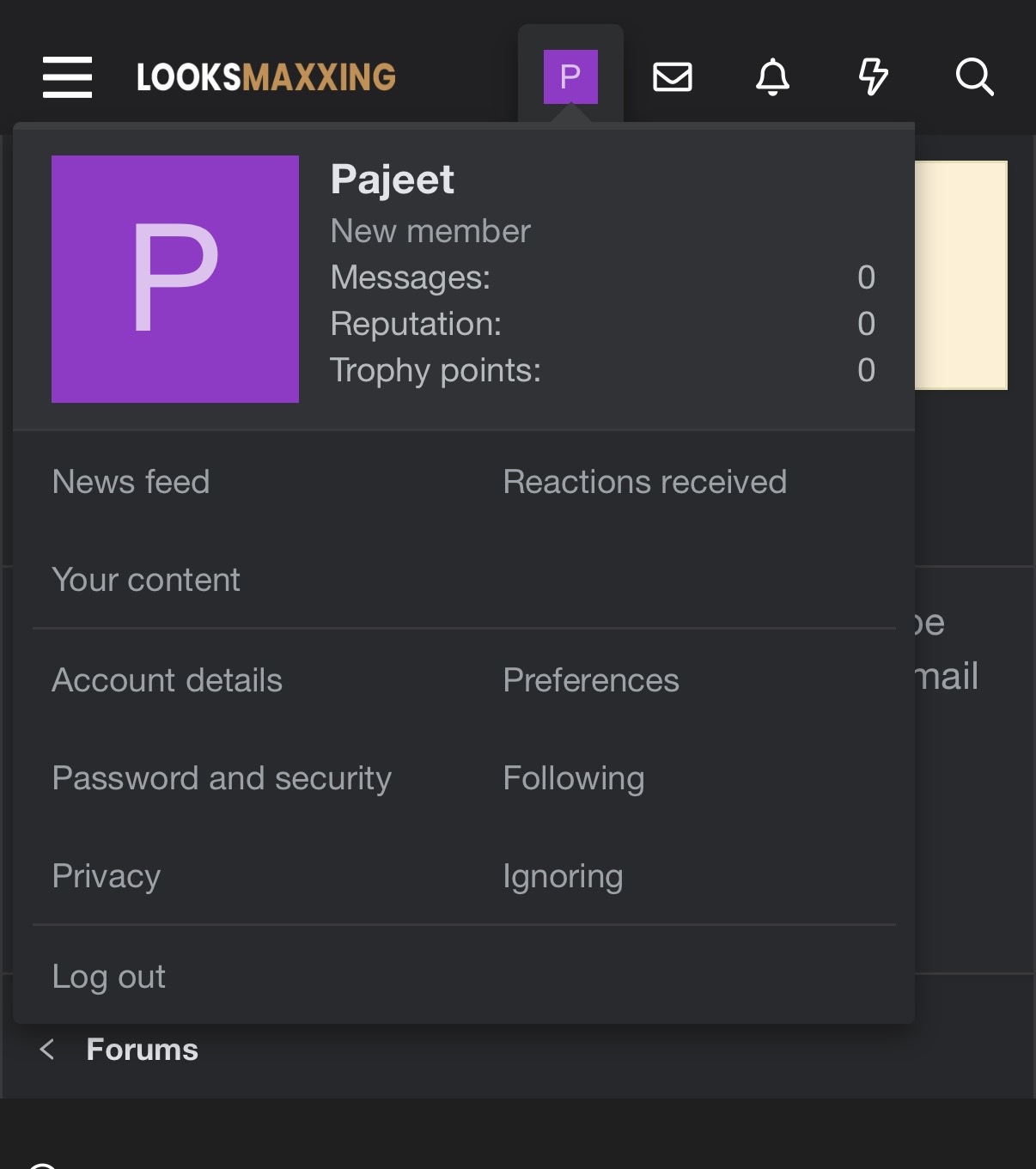Viewport: 1036px width, 1169px height.
Task: Open the Preferences page
Action: point(591,680)
